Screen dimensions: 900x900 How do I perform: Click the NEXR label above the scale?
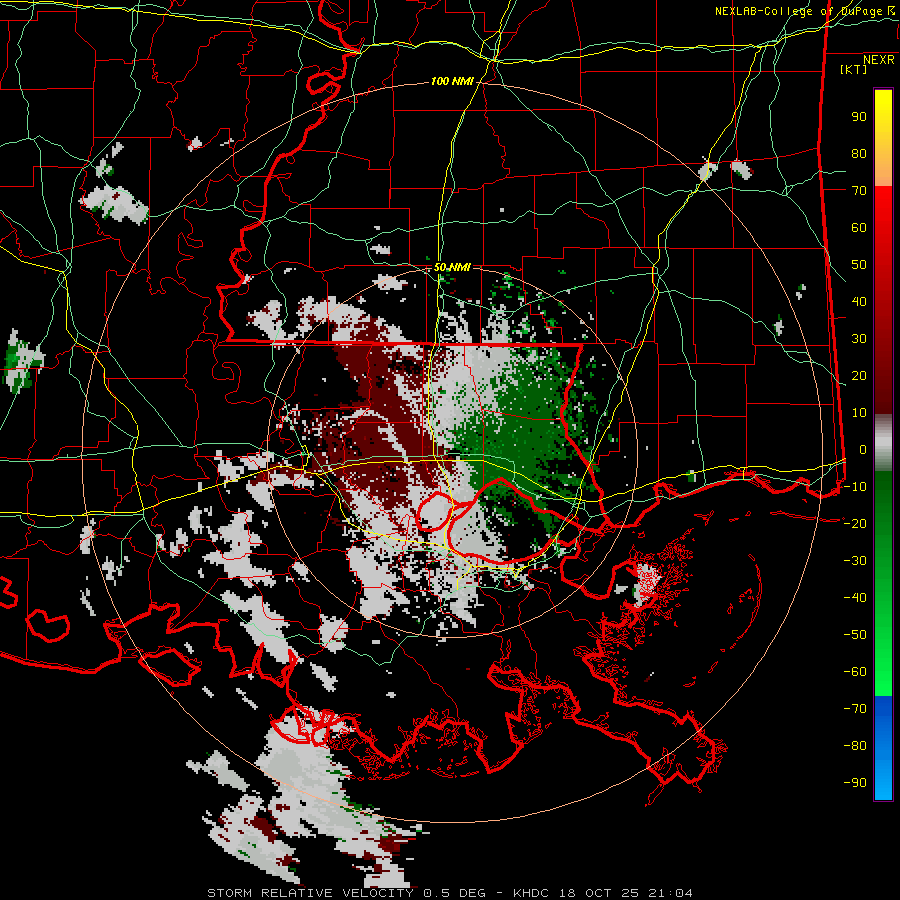point(879,60)
